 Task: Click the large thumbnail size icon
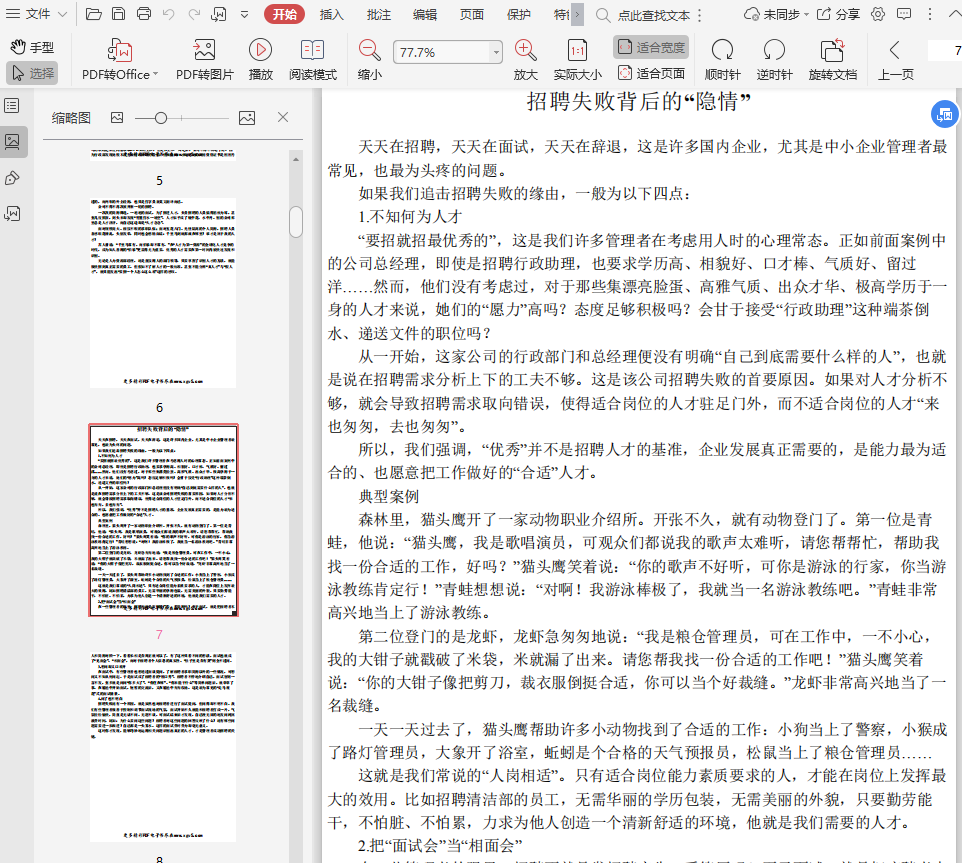click(x=247, y=118)
